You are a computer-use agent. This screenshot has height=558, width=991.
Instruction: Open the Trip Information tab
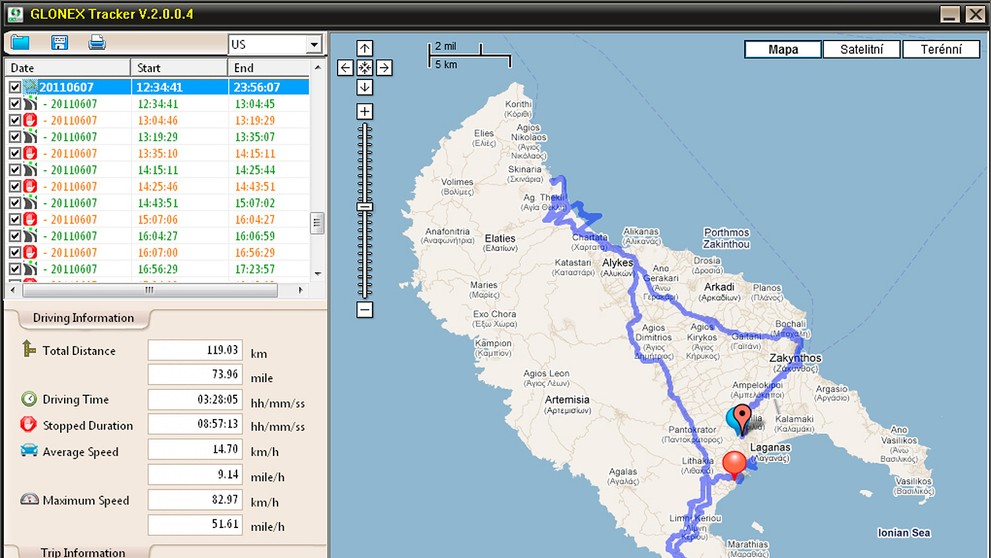(x=83, y=552)
